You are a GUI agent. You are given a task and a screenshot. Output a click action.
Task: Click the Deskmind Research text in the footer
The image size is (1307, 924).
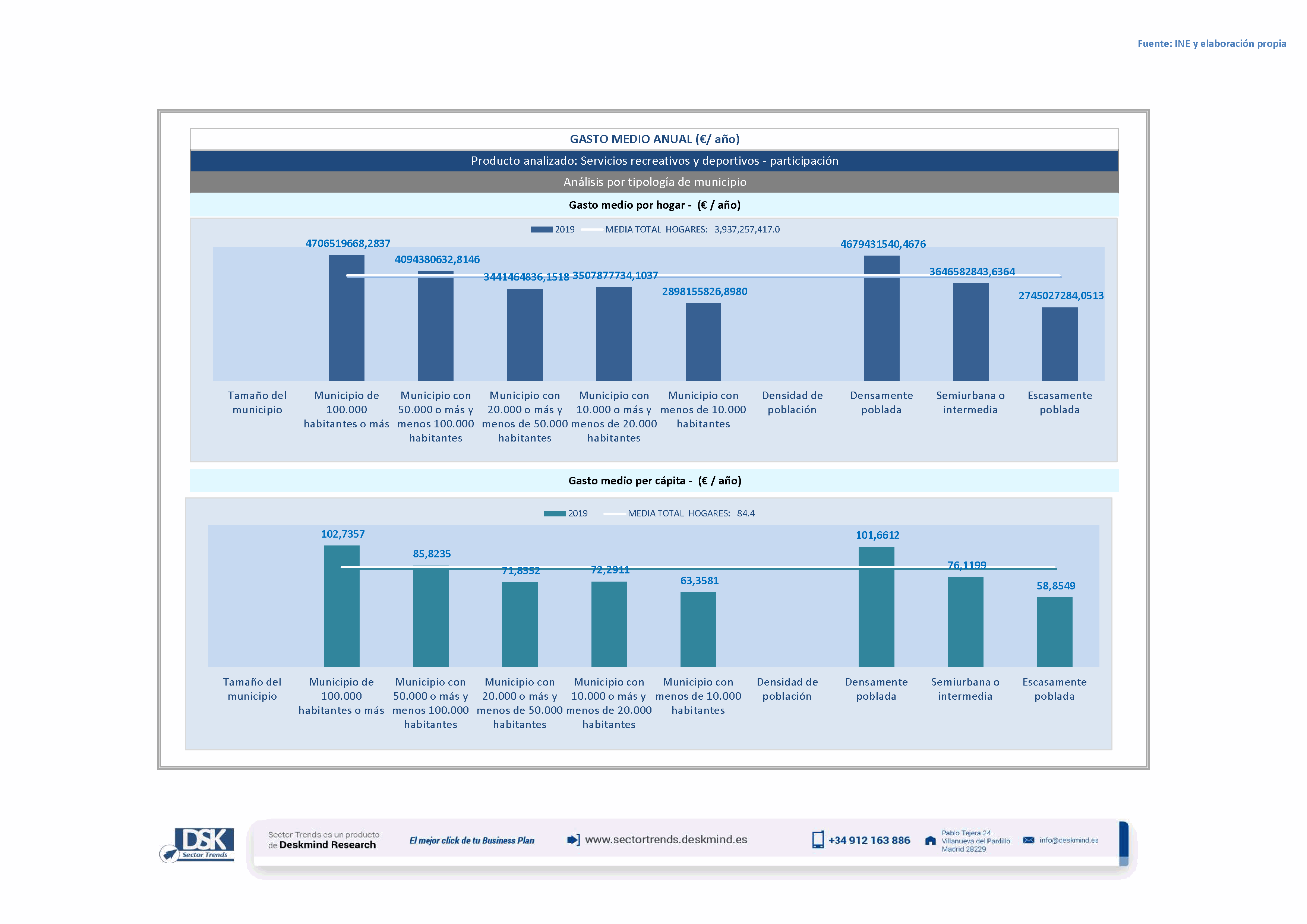tap(327, 845)
